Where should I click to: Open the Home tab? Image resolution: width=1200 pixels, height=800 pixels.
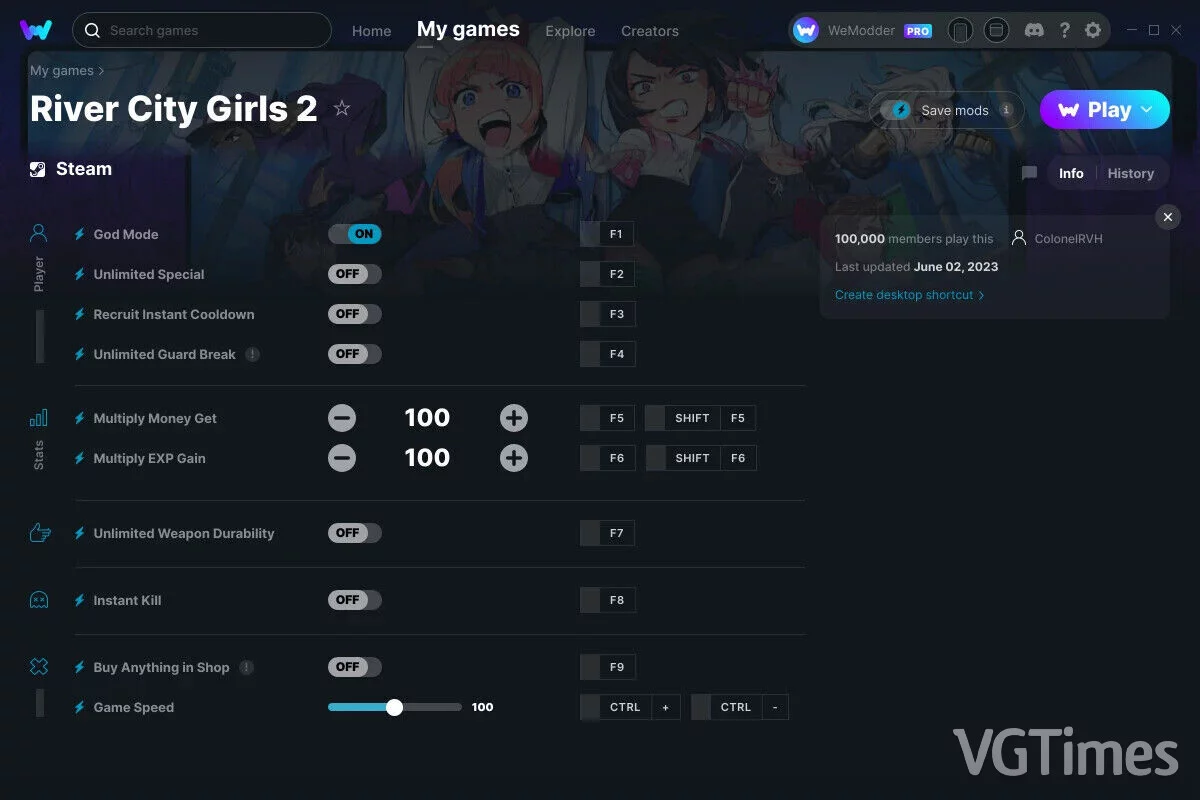click(372, 31)
